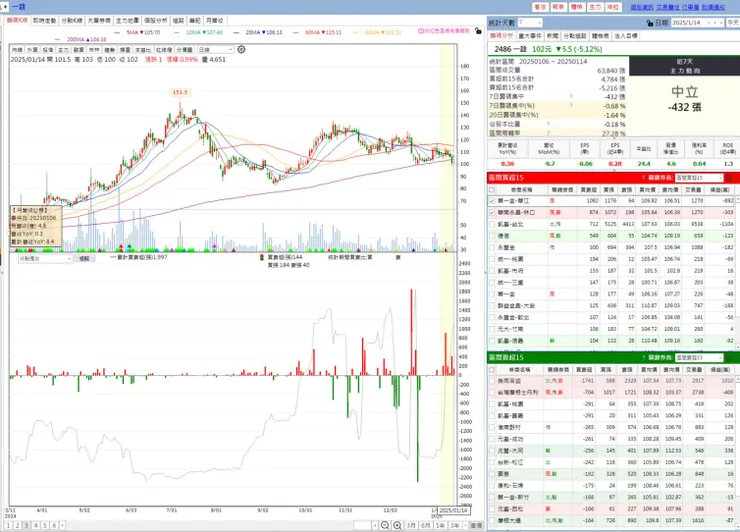Tick the checkbox for 永豐金 row
The width and height of the screenshot is (740, 532).
492,247
